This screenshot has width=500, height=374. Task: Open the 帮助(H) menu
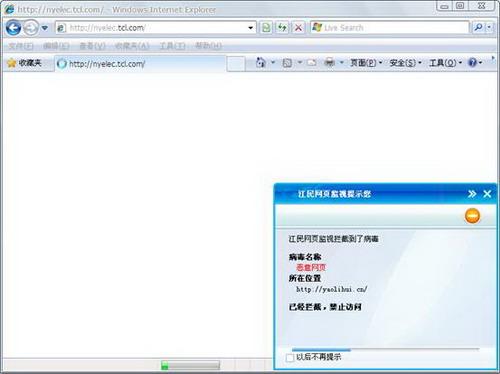pos(208,46)
